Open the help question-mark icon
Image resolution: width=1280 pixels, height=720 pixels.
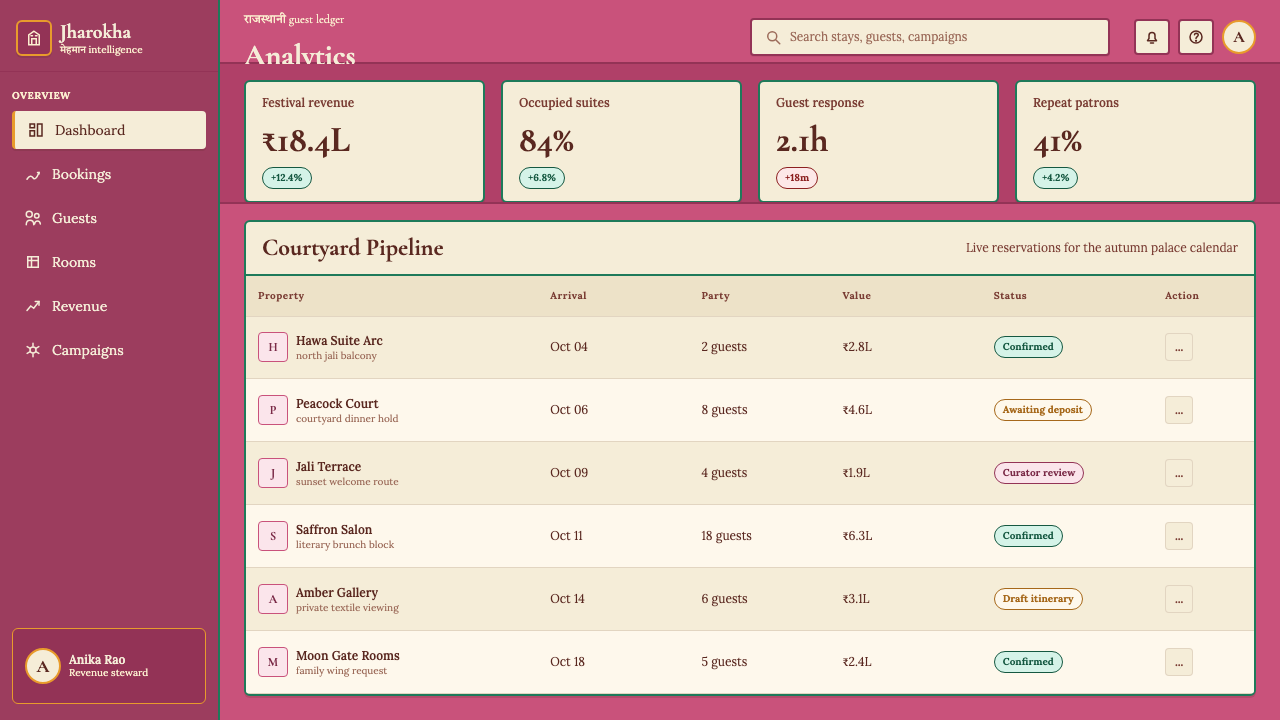[x=1196, y=37]
